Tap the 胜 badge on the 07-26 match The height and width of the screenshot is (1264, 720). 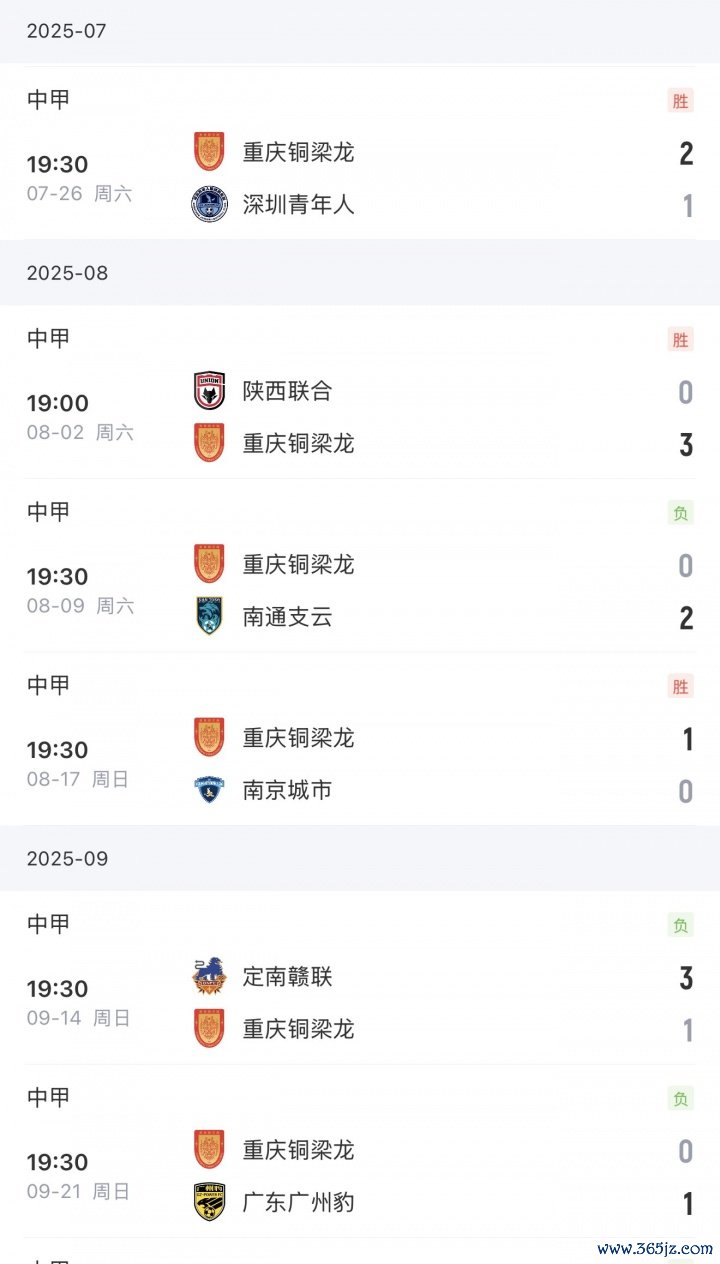tap(680, 100)
